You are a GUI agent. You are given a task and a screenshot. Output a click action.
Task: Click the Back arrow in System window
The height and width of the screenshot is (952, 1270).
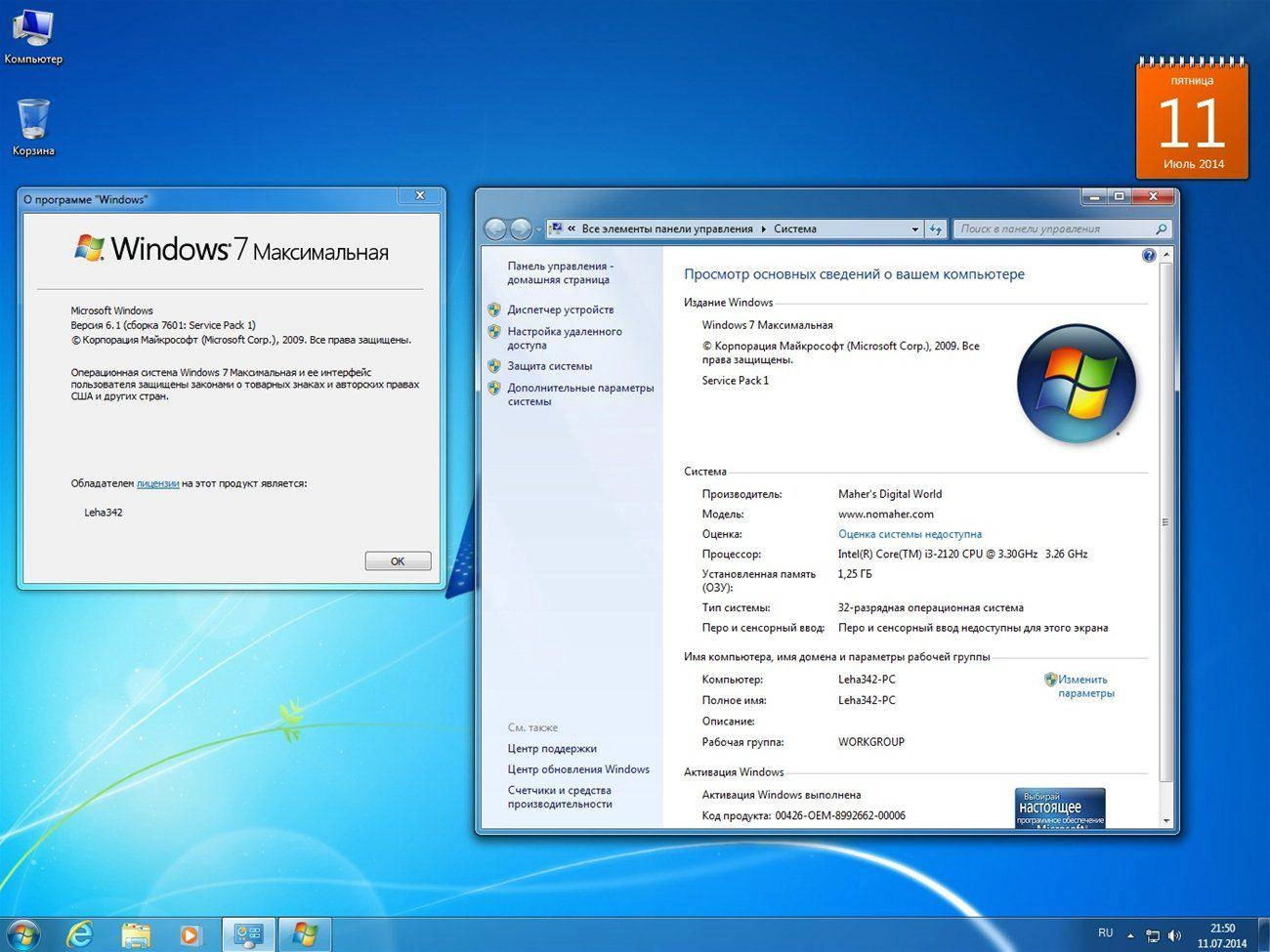coord(496,228)
